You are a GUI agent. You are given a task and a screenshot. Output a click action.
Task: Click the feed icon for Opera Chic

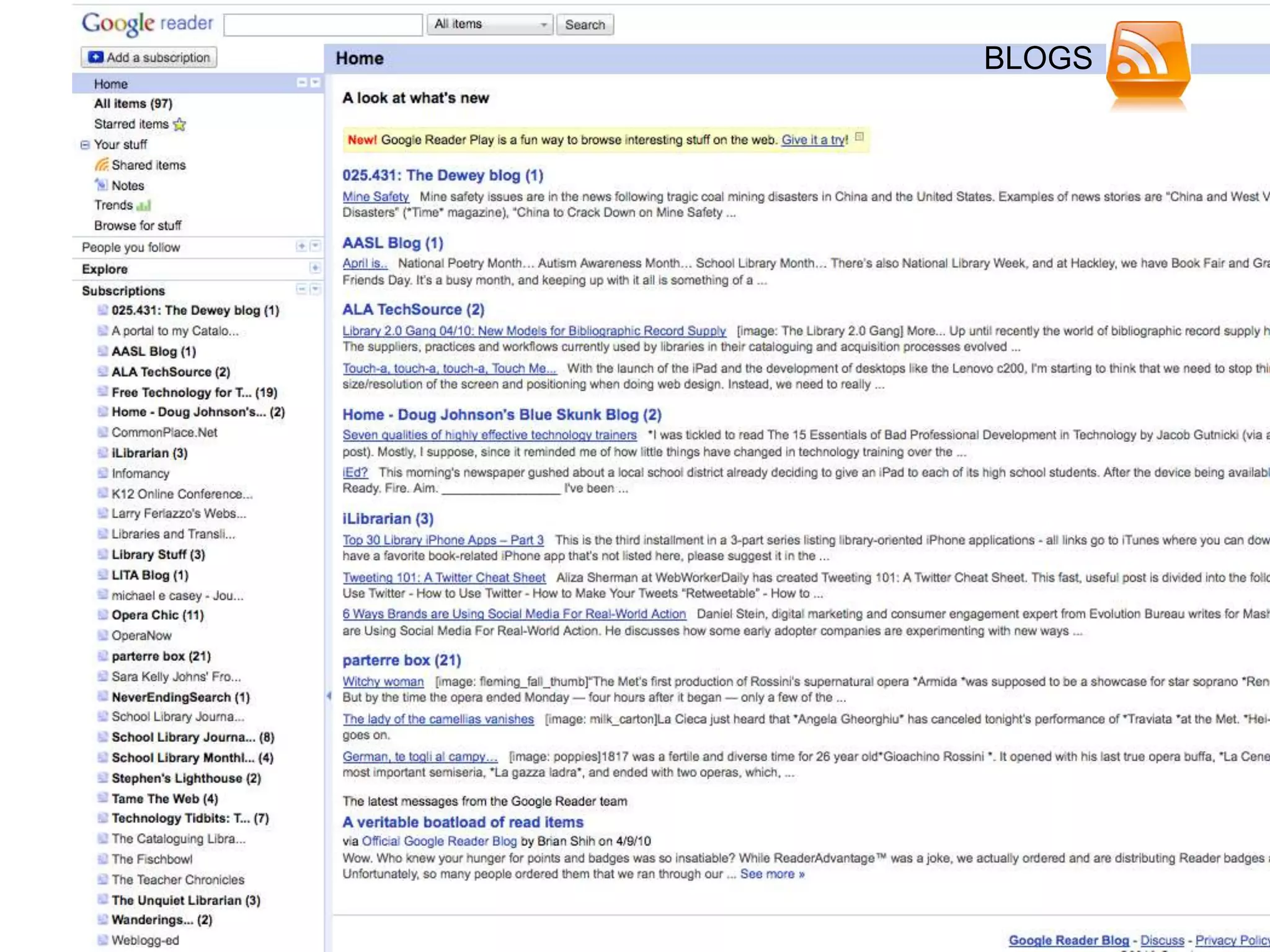click(x=103, y=615)
